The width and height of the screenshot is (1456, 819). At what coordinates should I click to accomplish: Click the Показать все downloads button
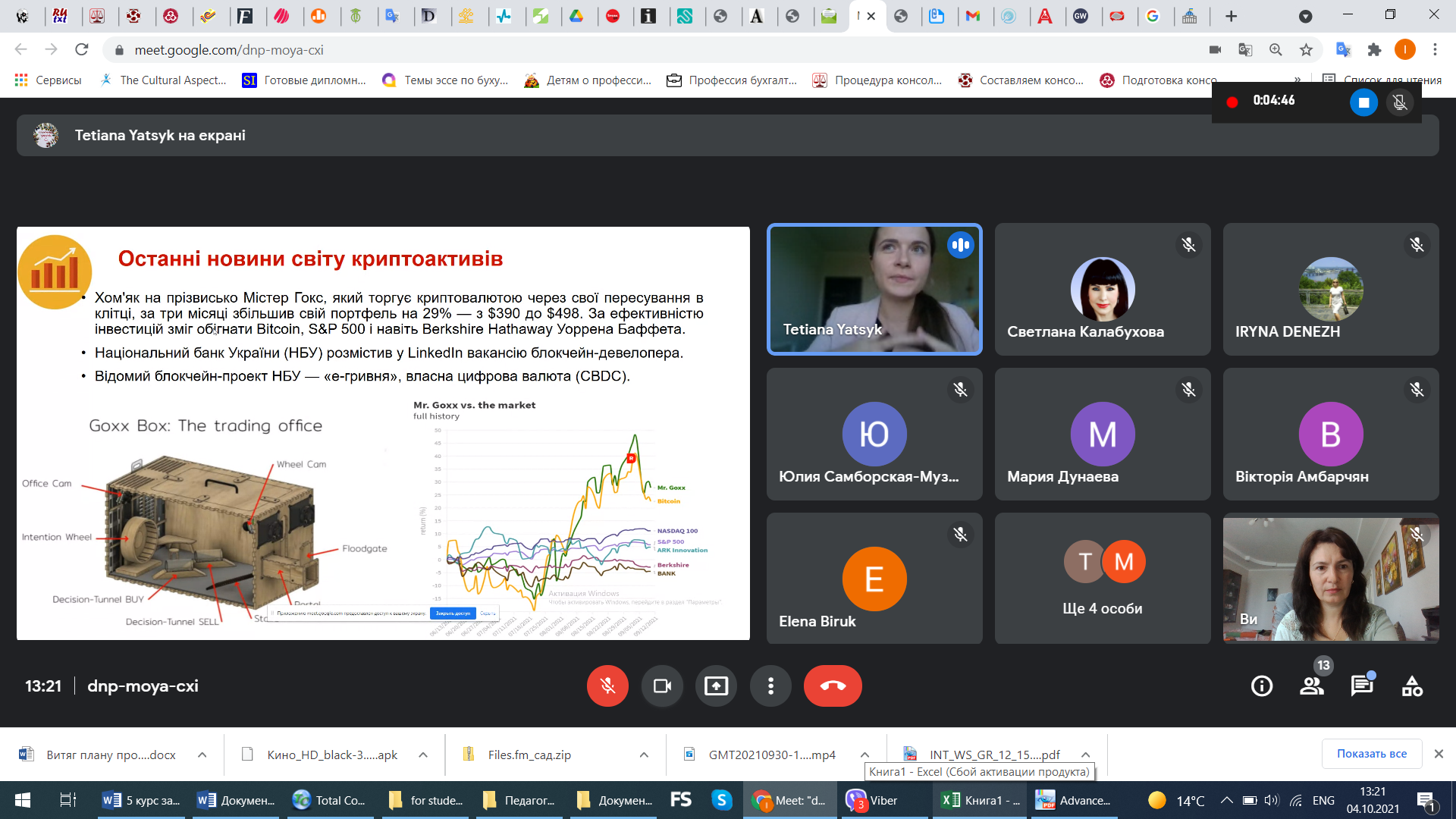[x=1371, y=754]
